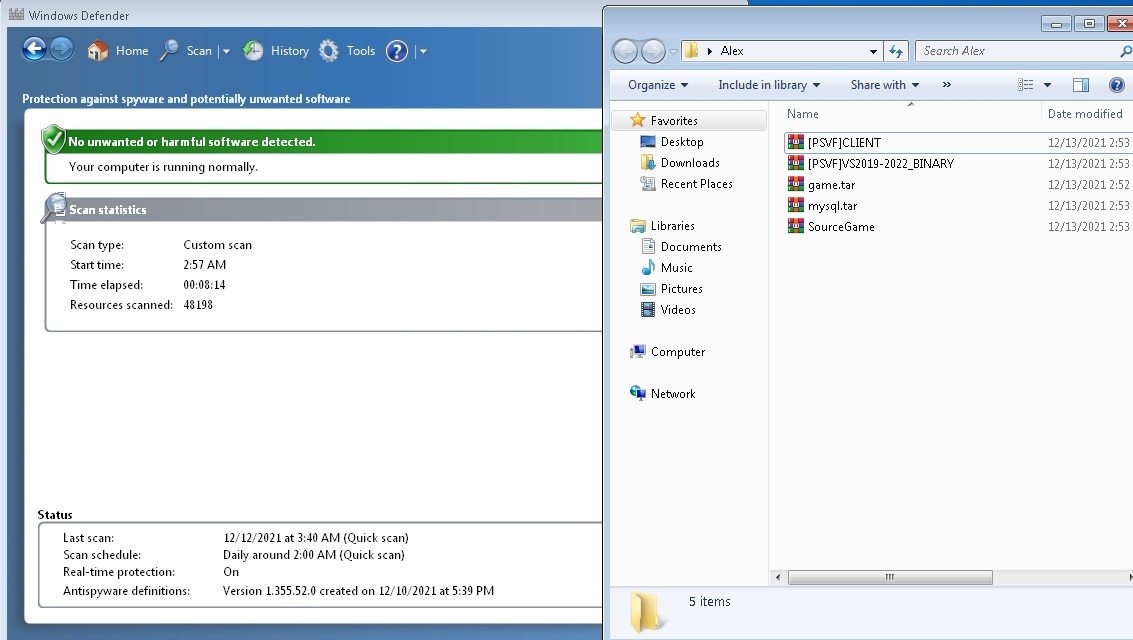Click the address bar folder icon
This screenshot has height=640, width=1133.
692,51
